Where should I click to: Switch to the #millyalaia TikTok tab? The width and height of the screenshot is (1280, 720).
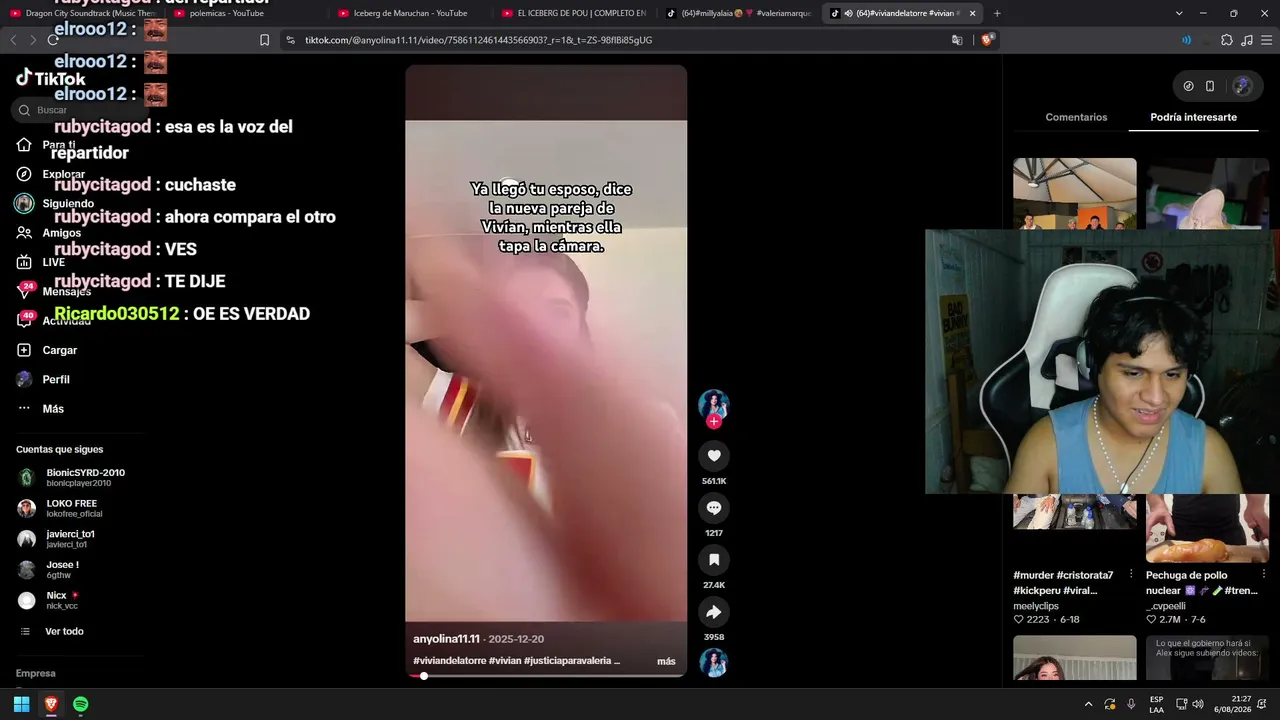737,13
